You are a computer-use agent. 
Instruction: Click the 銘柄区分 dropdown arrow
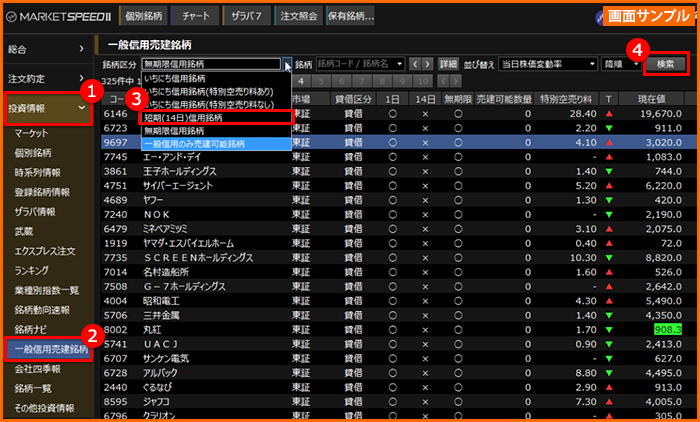click(287, 64)
